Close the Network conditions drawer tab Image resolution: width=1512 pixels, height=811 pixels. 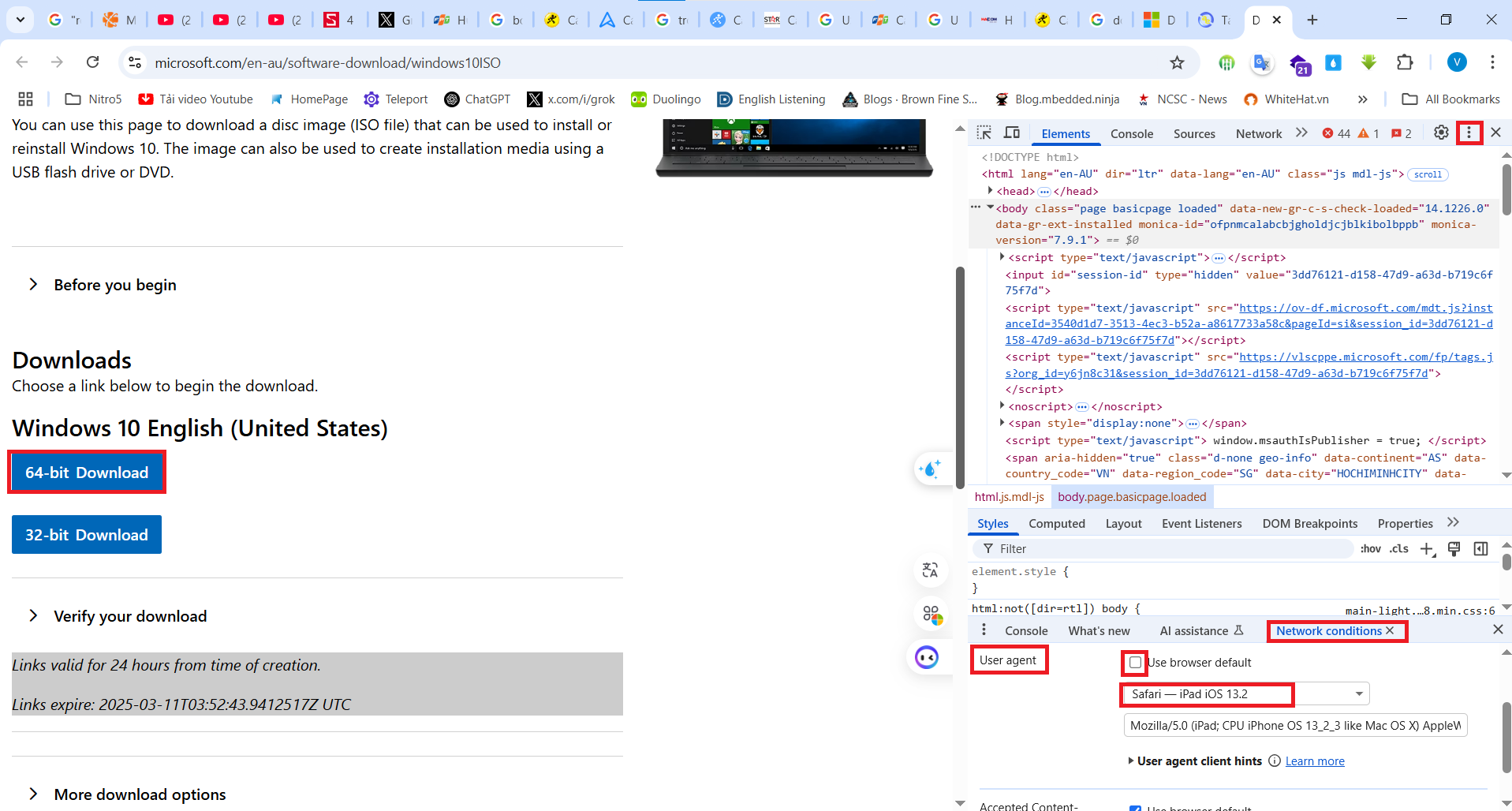[1390, 630]
